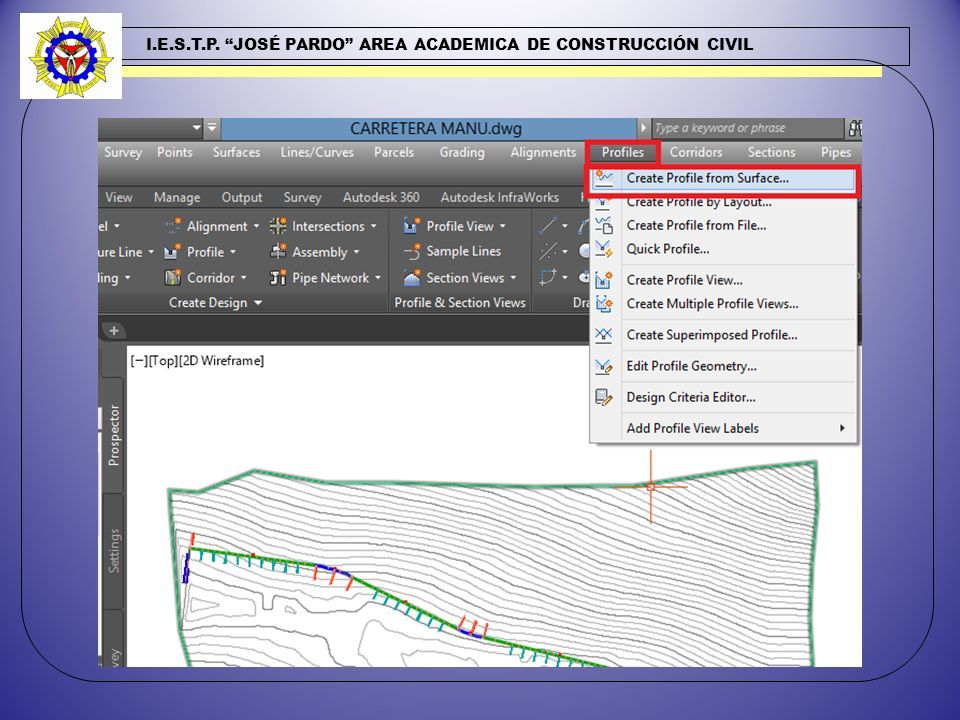Click Create Multiple Profile Views icon
Image resolution: width=960 pixels, height=720 pixels.
click(604, 304)
